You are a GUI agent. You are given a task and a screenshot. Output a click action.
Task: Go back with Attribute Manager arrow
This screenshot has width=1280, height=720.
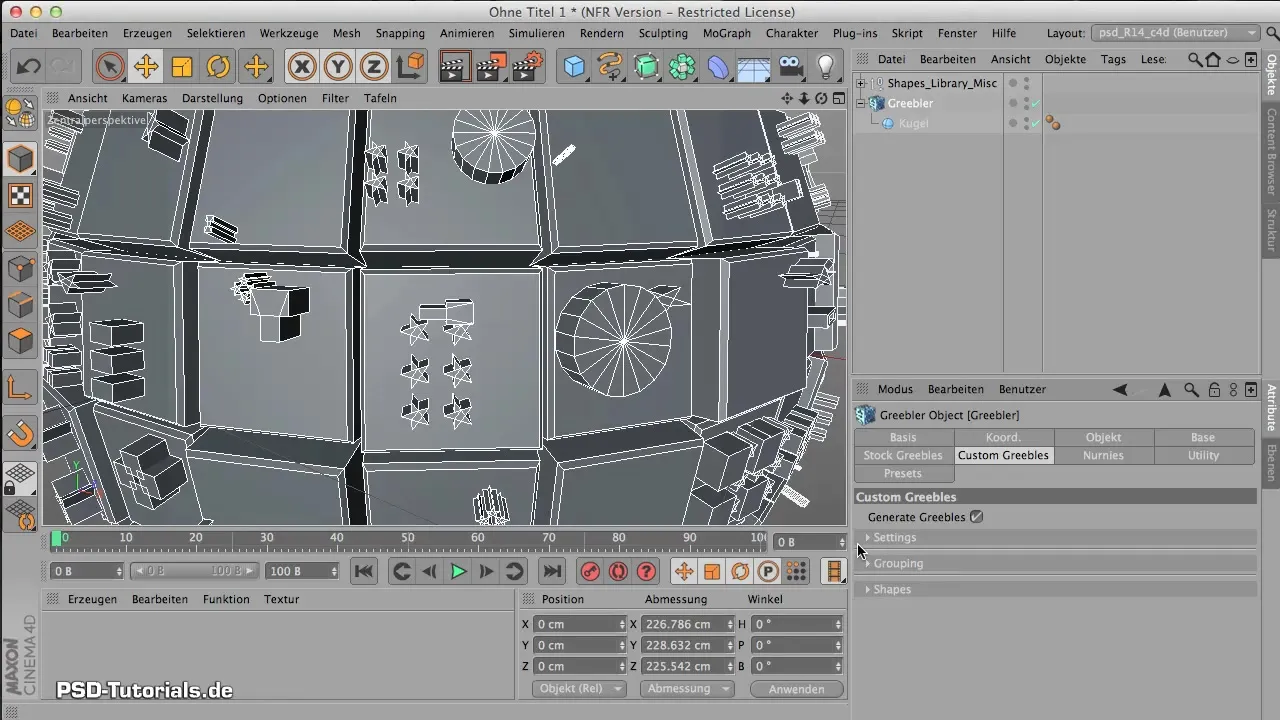[1120, 389]
